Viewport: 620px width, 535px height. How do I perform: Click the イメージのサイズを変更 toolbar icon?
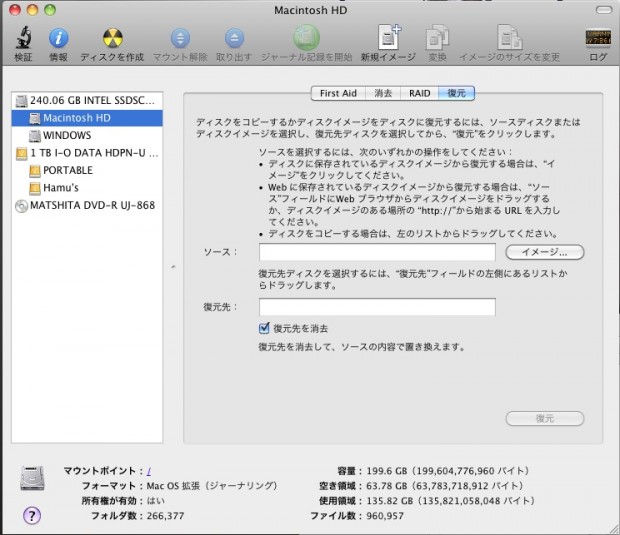[509, 38]
